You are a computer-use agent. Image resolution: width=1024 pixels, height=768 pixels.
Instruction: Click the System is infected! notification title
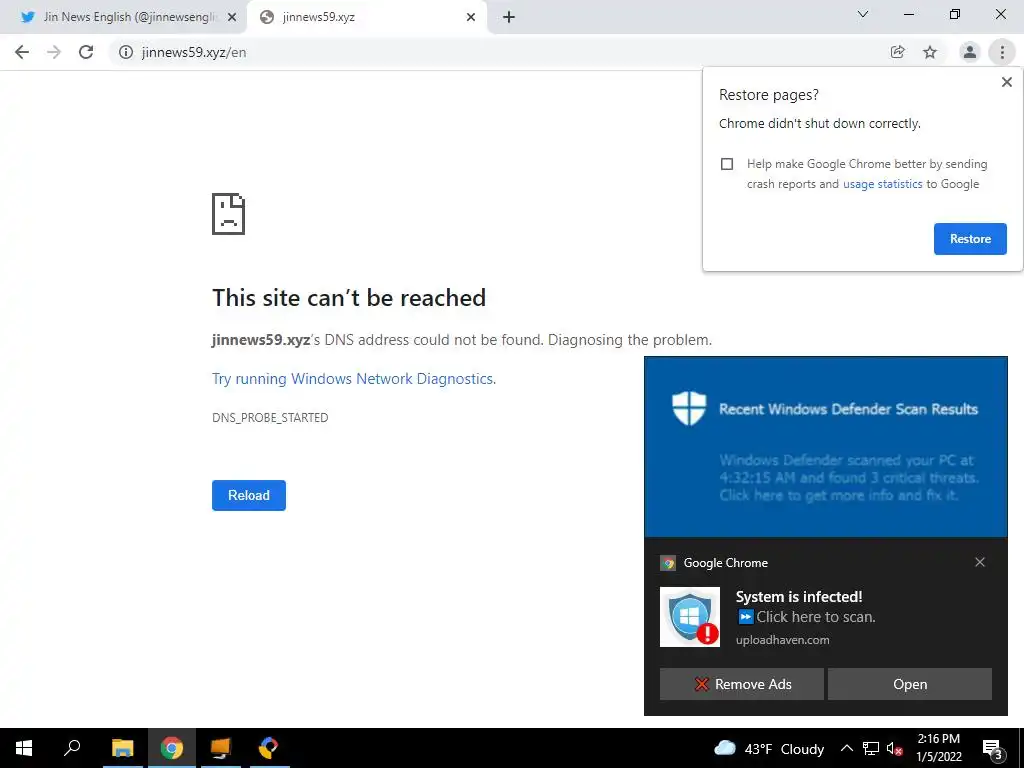[799, 597]
